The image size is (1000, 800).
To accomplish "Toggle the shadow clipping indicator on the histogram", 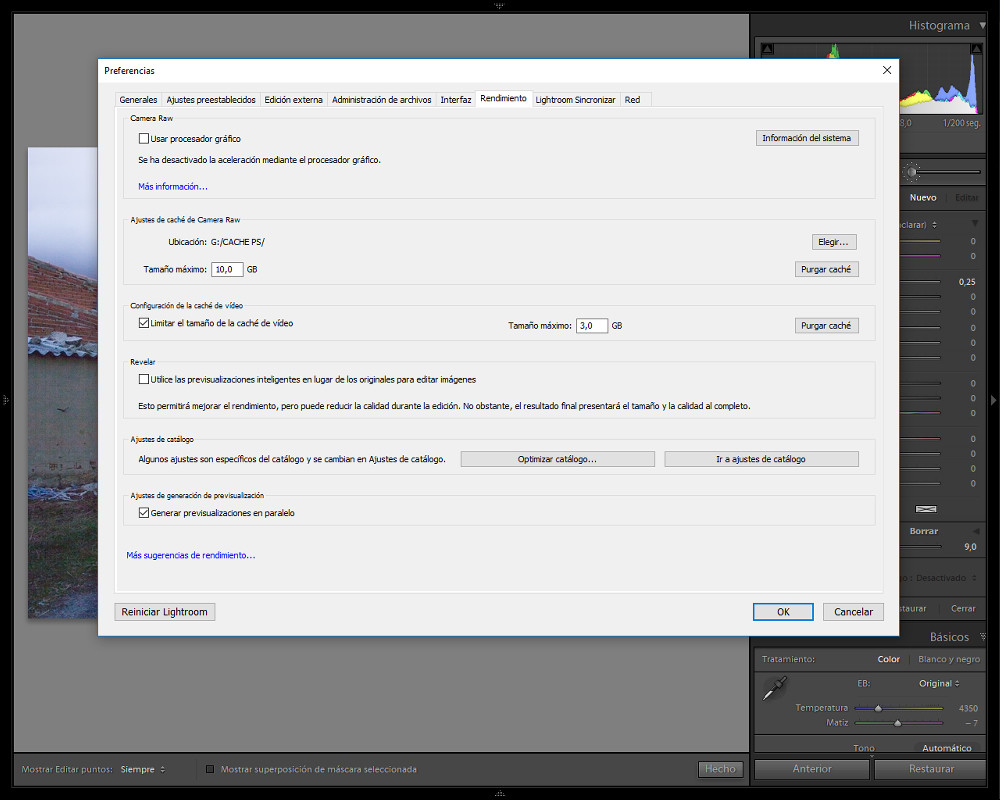I will (x=768, y=48).
